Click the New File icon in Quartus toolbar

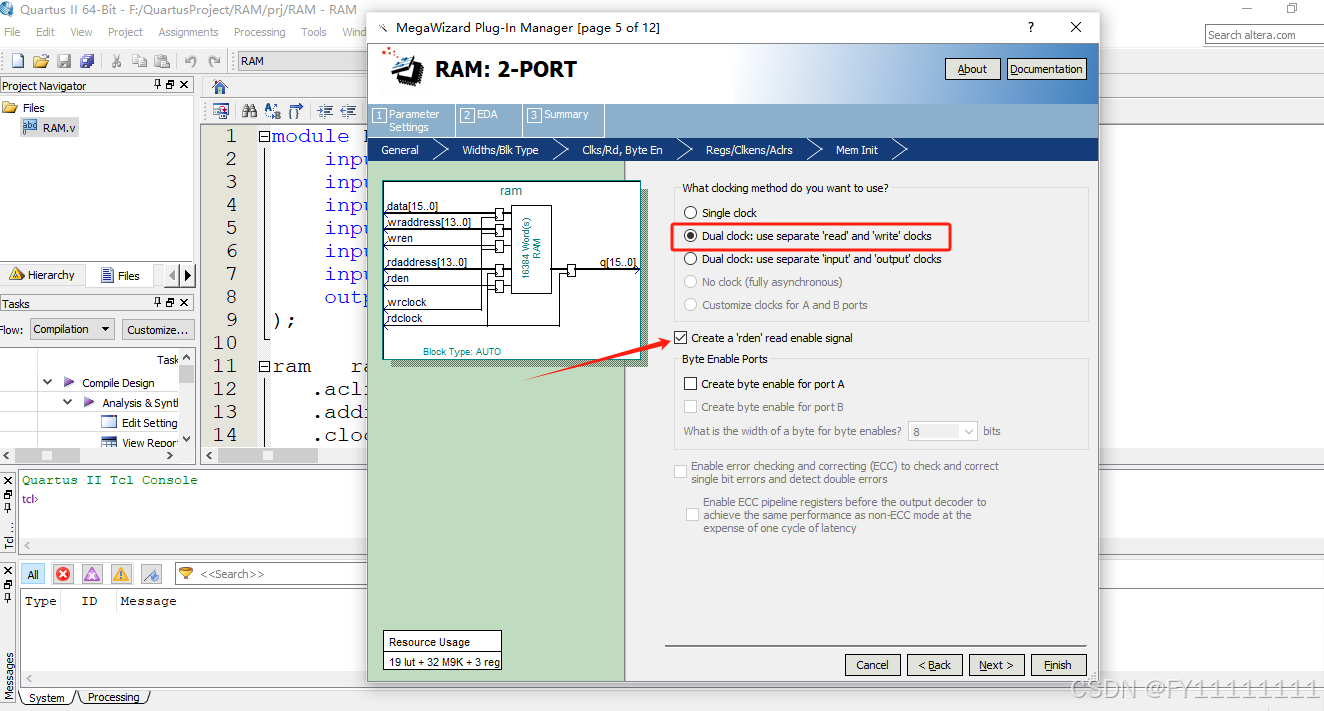[17, 61]
